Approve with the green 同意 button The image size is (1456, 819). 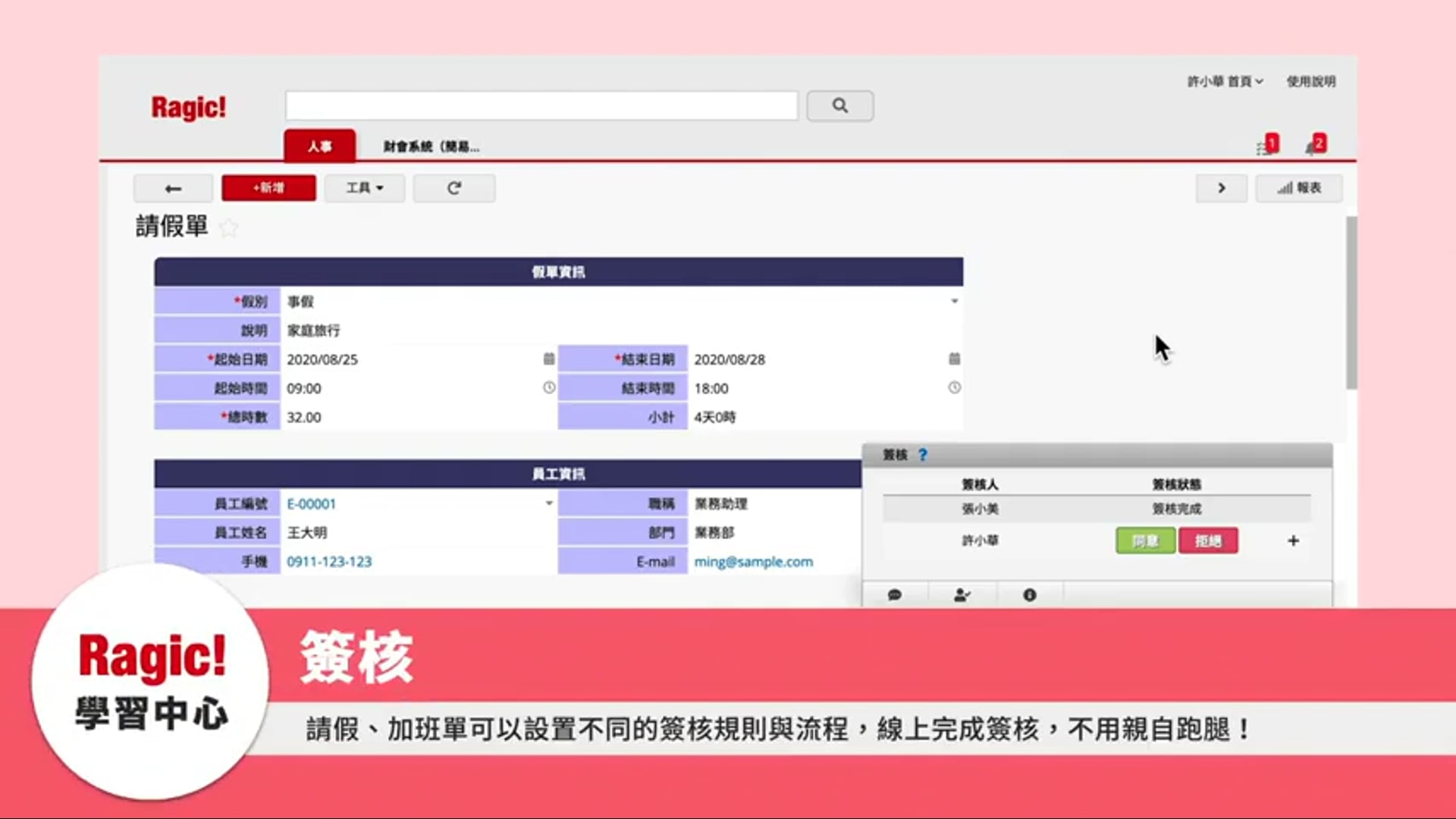coord(1145,541)
